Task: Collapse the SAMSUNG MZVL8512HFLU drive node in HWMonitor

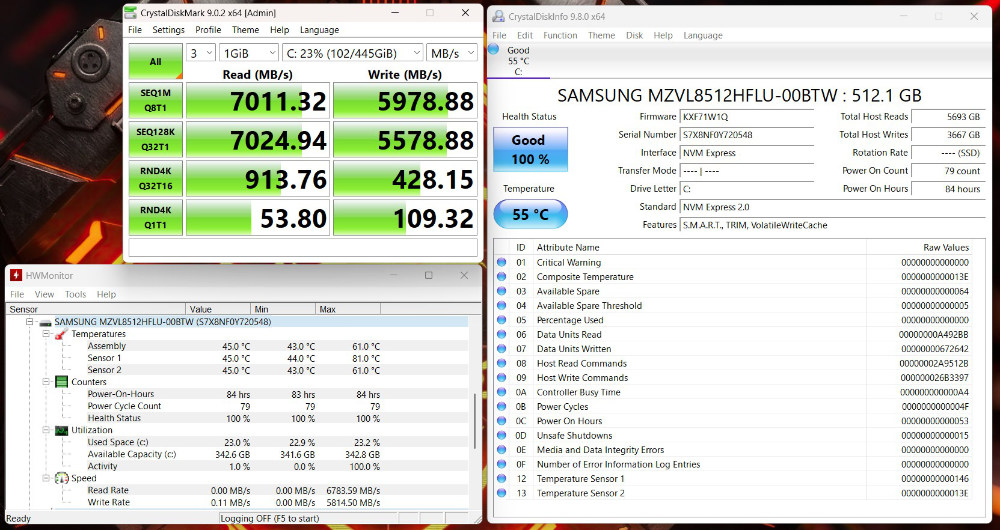Action: coord(29,322)
